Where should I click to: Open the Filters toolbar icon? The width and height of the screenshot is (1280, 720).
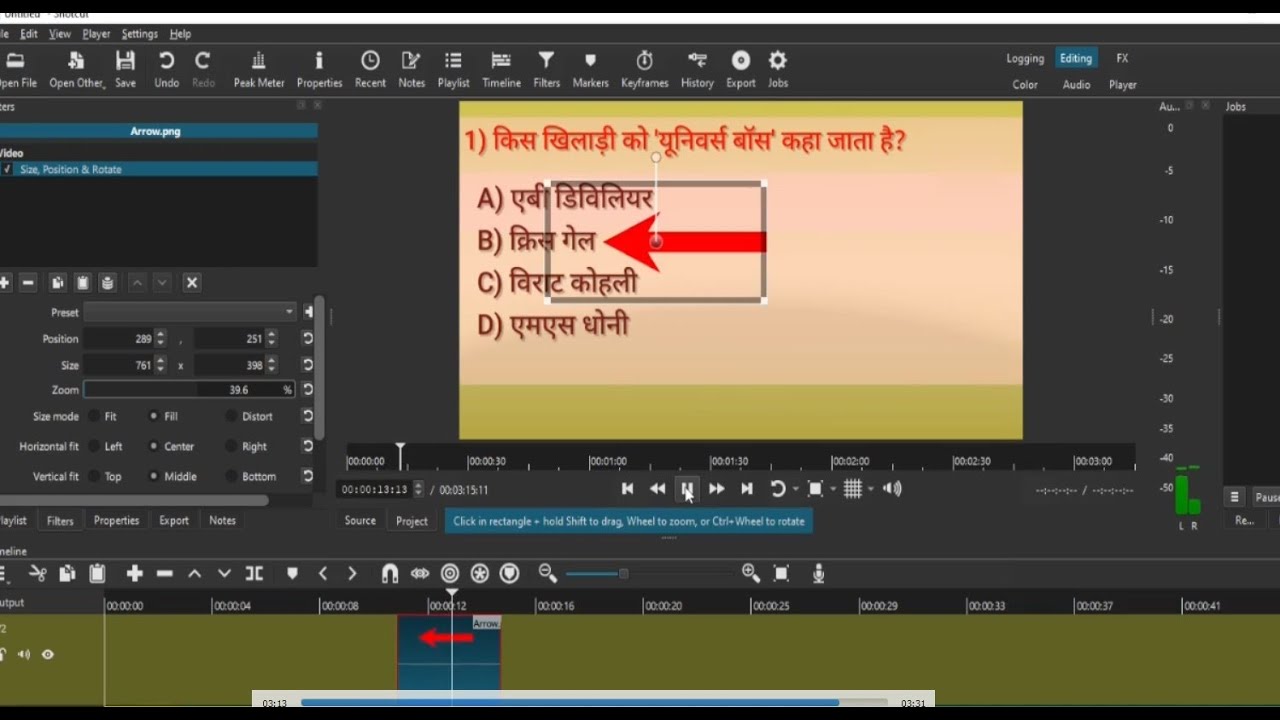546,69
